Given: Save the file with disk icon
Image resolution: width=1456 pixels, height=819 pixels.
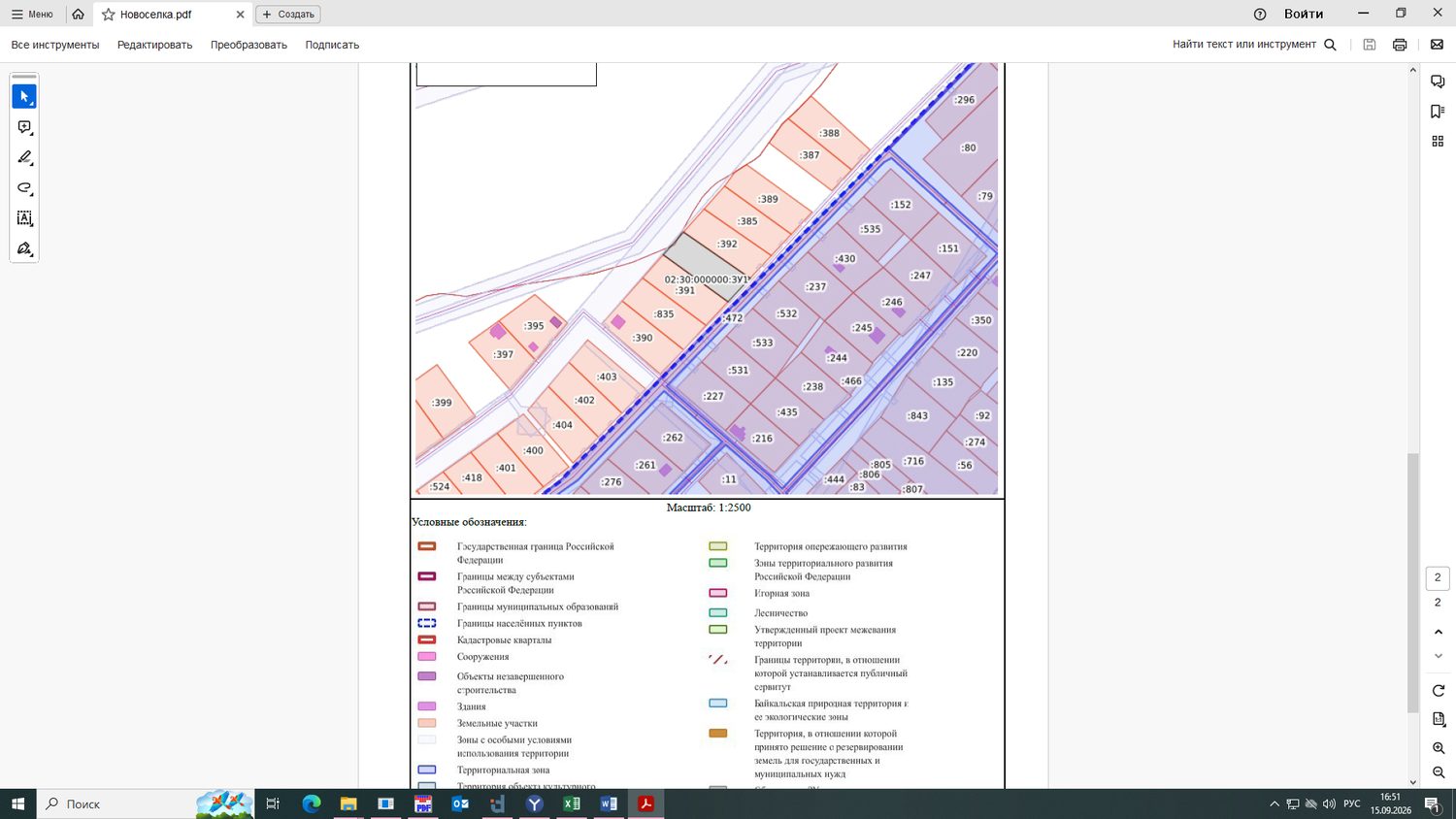Looking at the screenshot, I should click(x=1369, y=45).
